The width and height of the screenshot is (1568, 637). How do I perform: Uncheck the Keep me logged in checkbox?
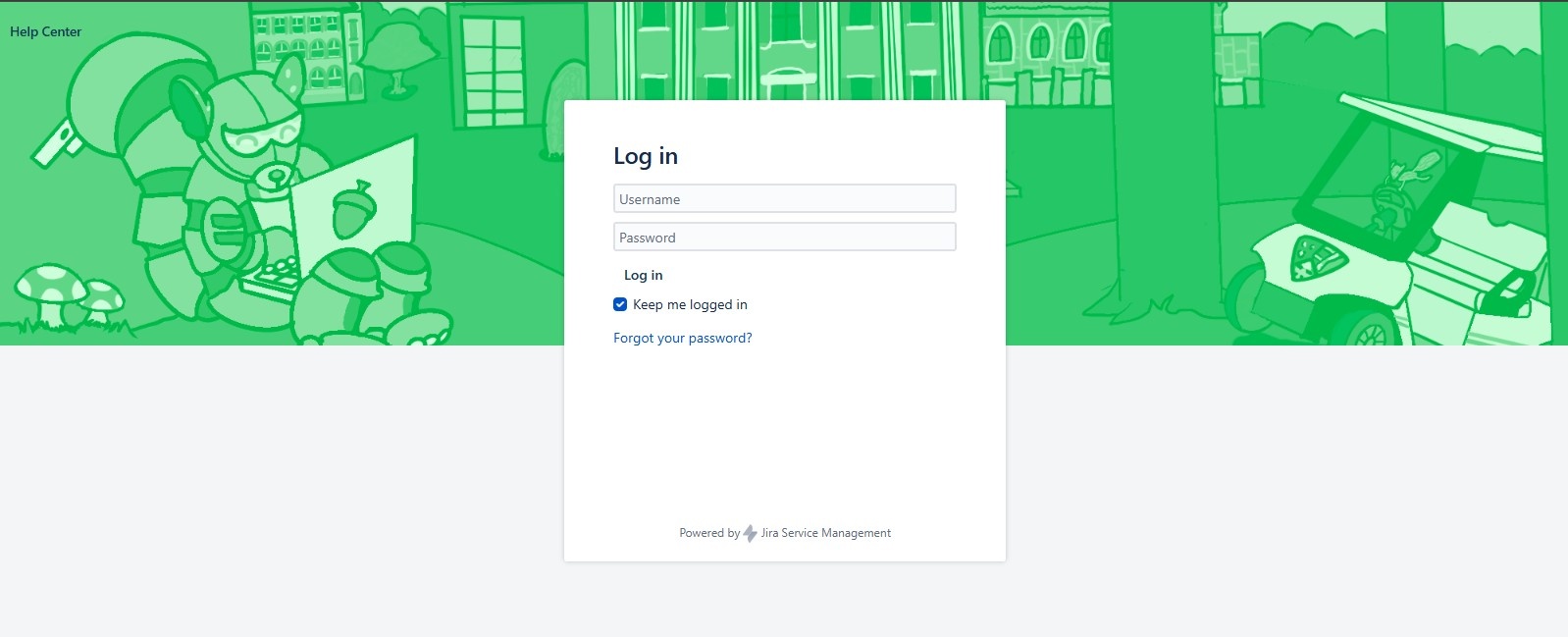pyautogui.click(x=620, y=304)
